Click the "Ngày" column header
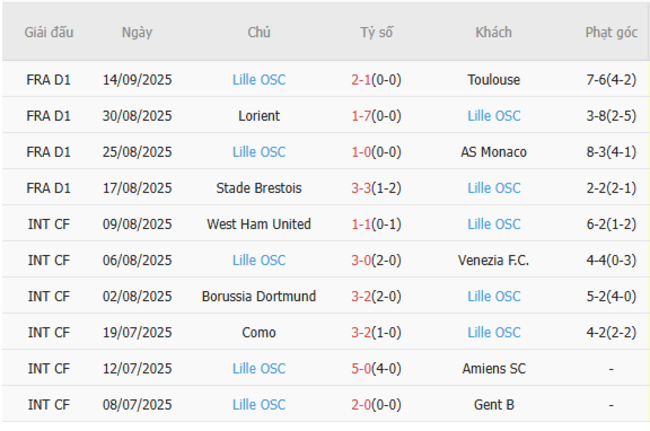Viewport: 650px width, 431px height. tap(137, 32)
